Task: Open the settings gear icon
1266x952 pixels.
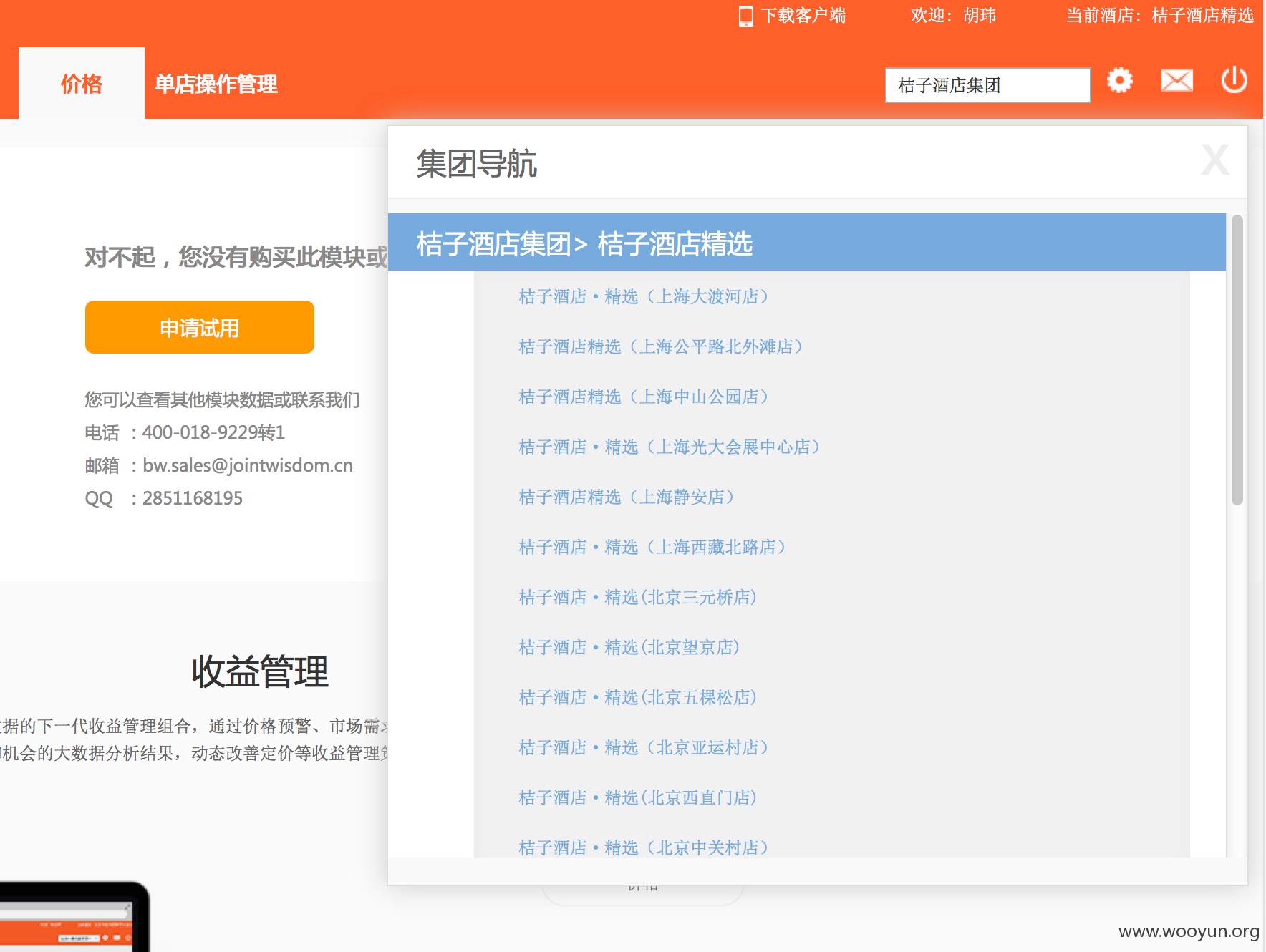Action: [1120, 80]
